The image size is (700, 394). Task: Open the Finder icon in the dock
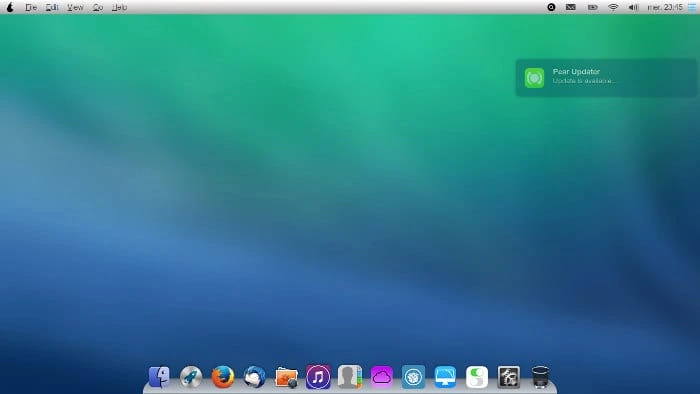[x=159, y=377]
